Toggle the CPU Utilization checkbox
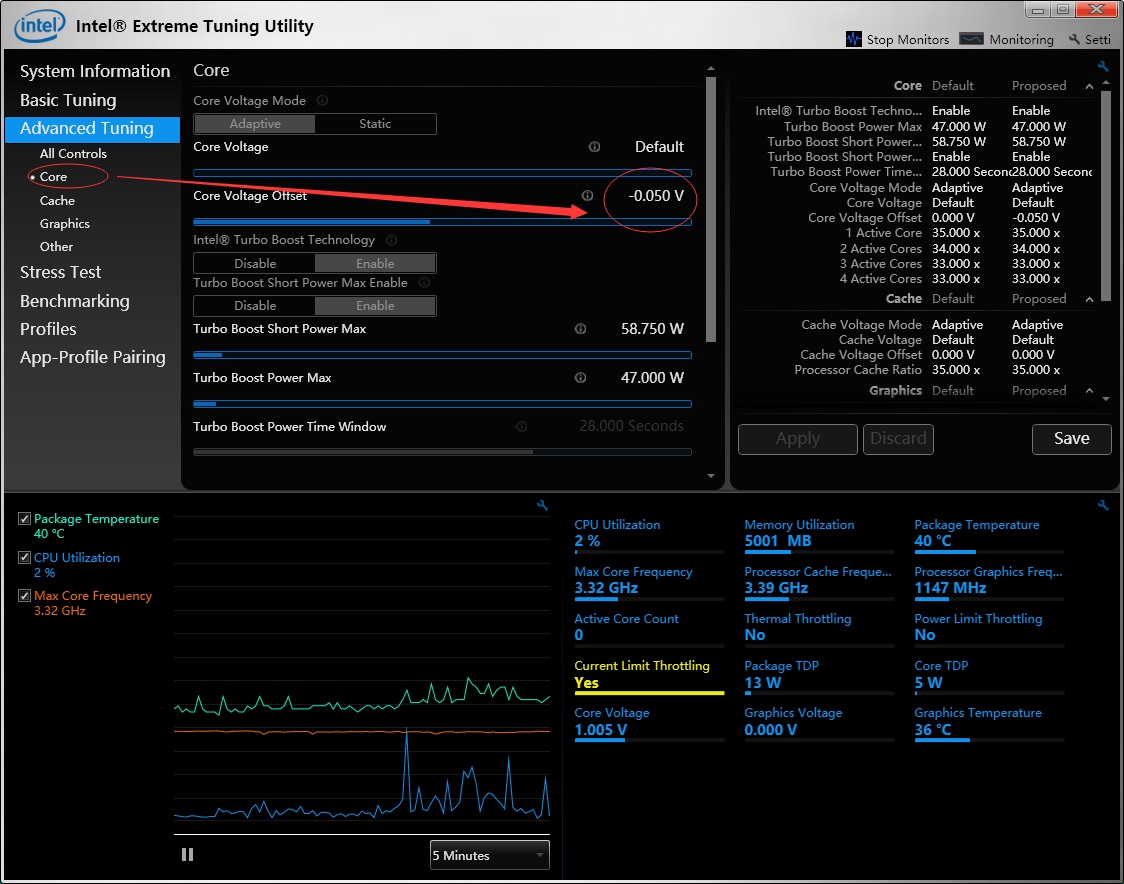 click(x=24, y=558)
